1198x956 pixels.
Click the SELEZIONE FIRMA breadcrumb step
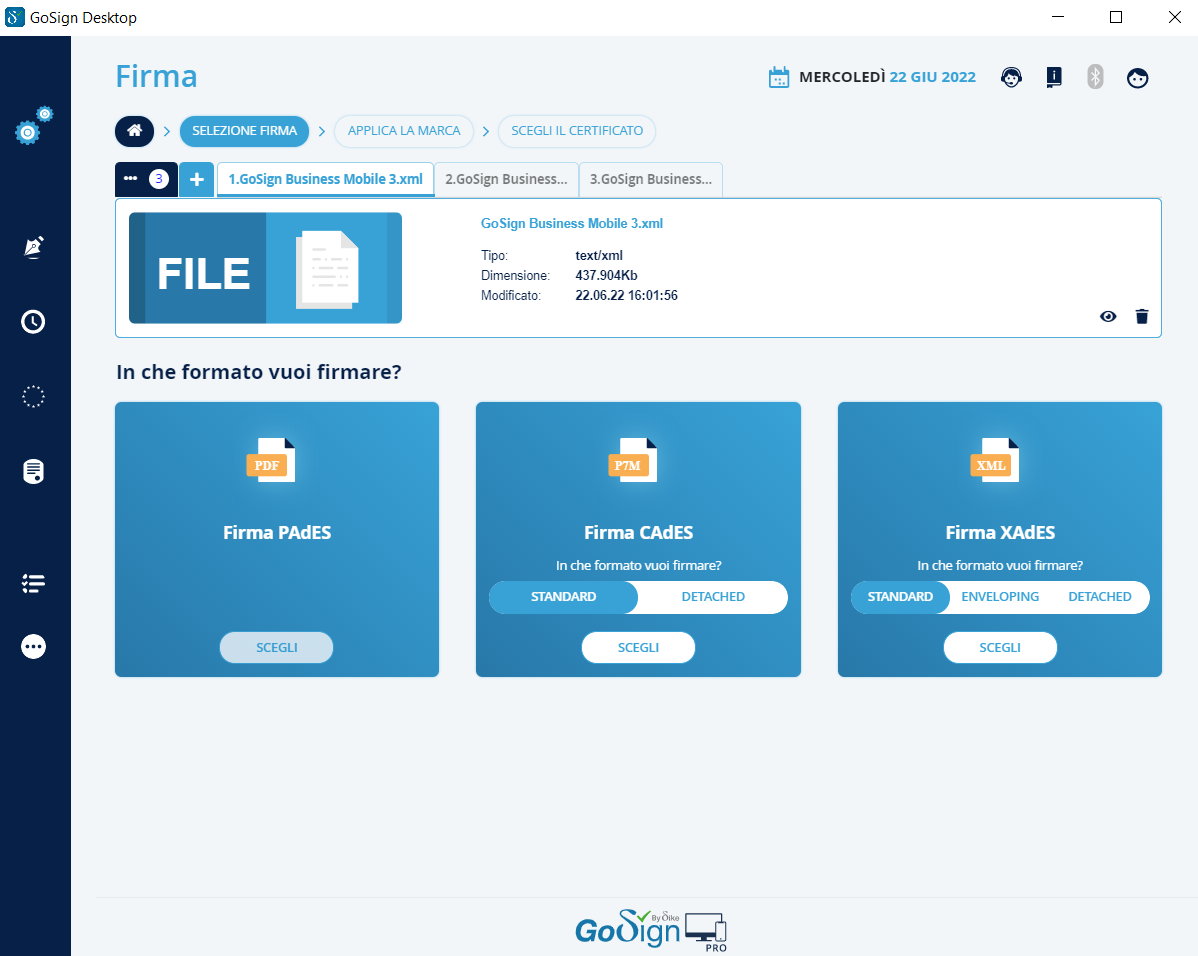click(x=244, y=131)
